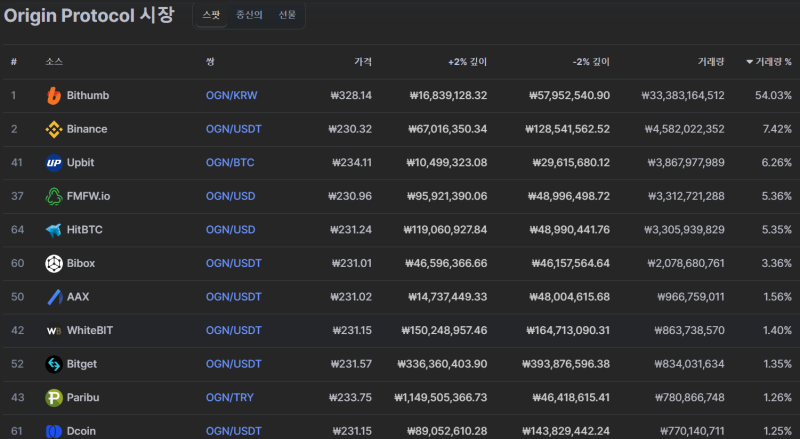Open the OGN/USD pair on FMFW.io
This screenshot has height=439, width=800.
point(231,196)
